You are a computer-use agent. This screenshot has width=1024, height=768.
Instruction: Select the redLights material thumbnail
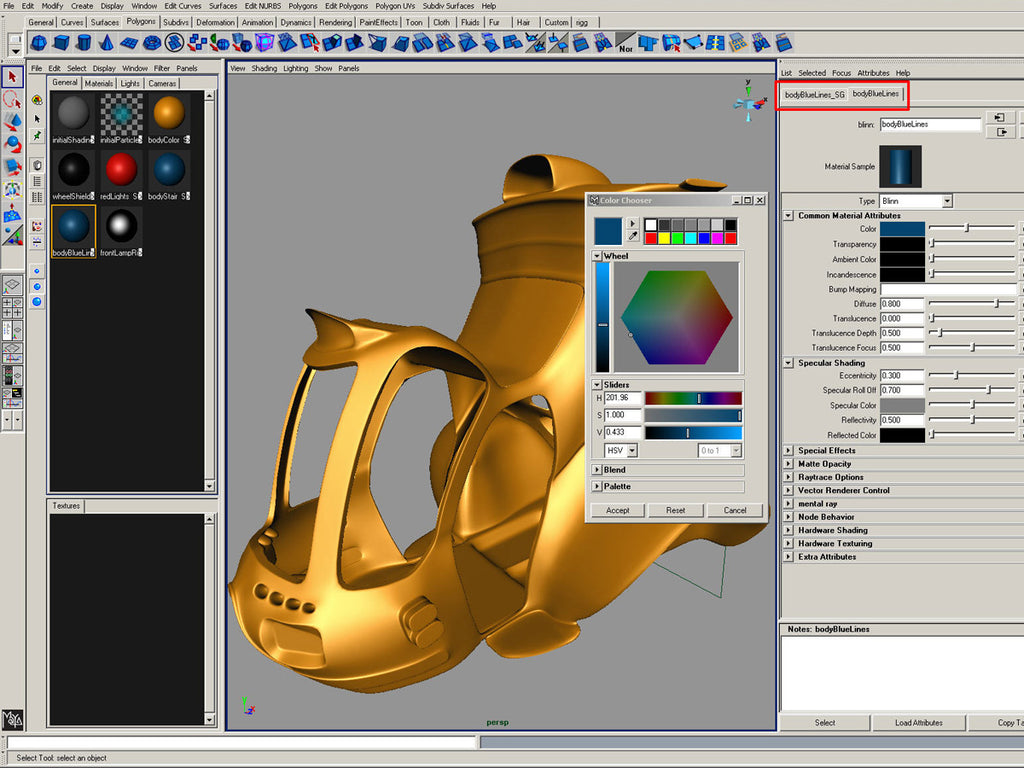(x=120, y=170)
